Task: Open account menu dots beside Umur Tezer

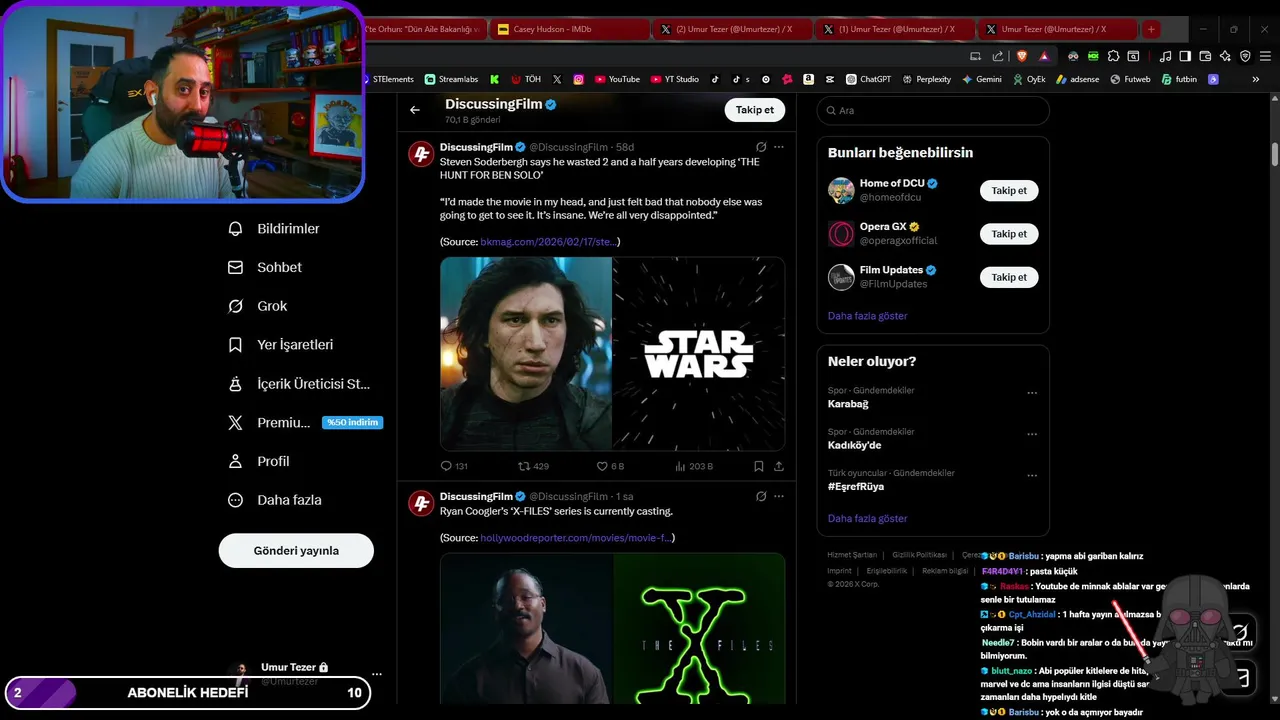Action: pos(377,674)
